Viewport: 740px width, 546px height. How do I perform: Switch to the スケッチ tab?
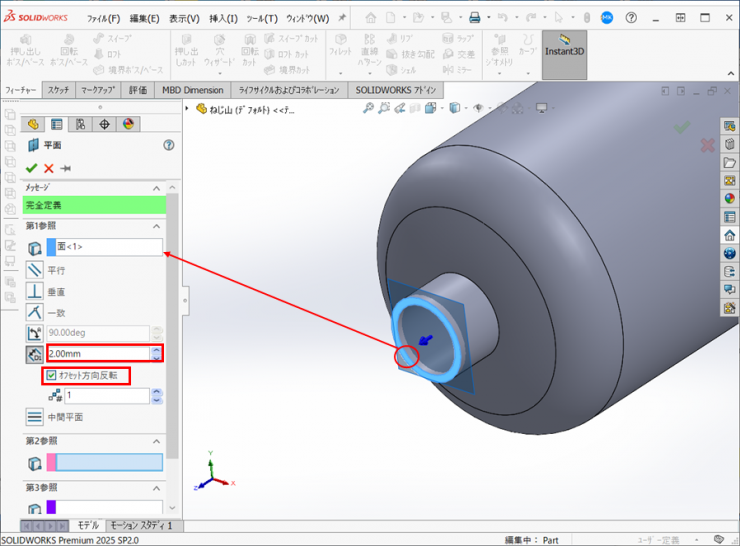58,90
